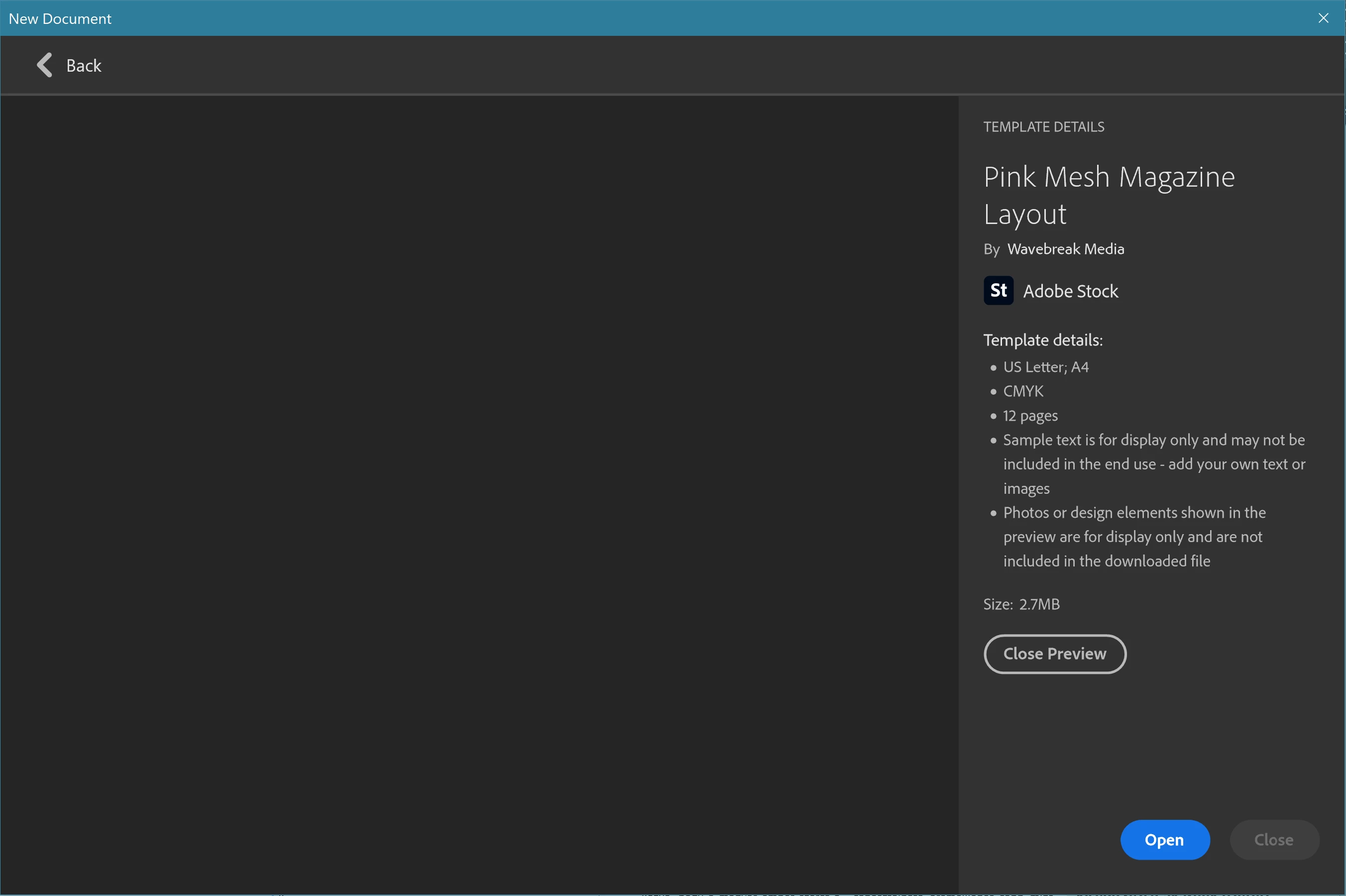
Task: Click the greyed-out Close button at the bottom
Action: point(1274,839)
